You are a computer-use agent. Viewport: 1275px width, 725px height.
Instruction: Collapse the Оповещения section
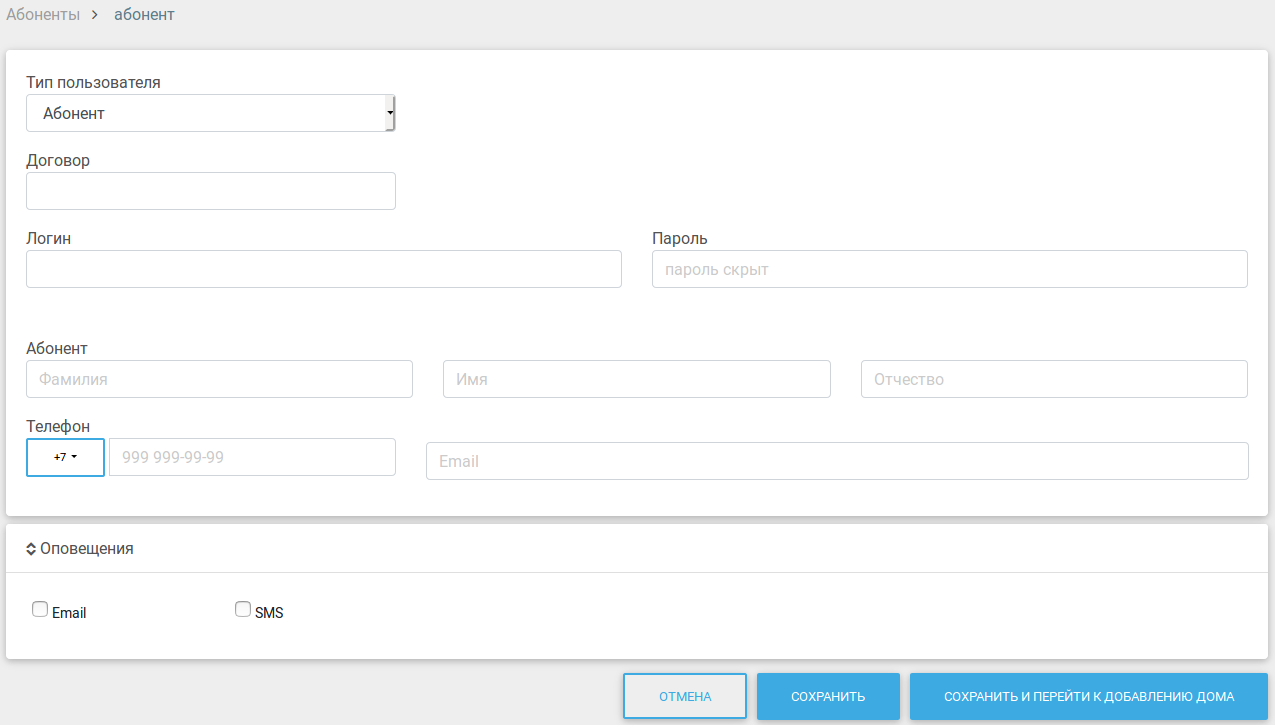click(x=80, y=548)
